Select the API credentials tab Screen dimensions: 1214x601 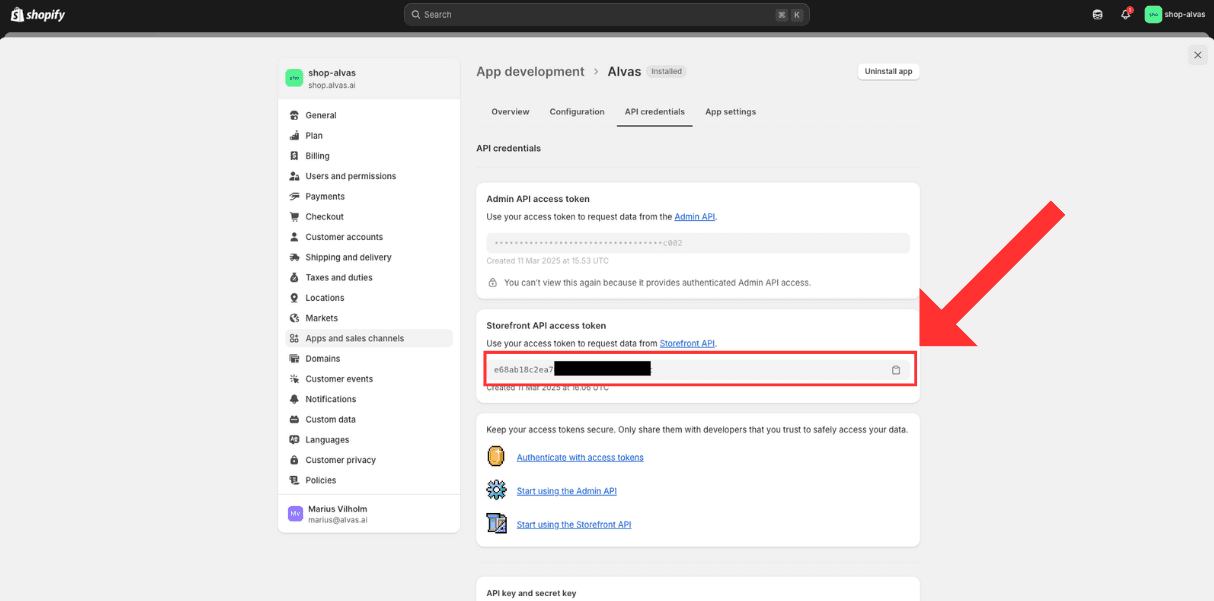[x=655, y=112]
